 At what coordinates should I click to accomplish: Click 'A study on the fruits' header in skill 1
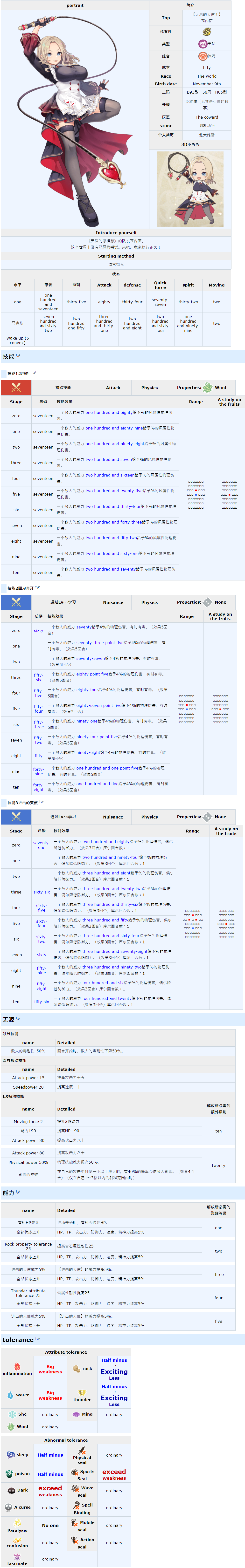pos(229,402)
